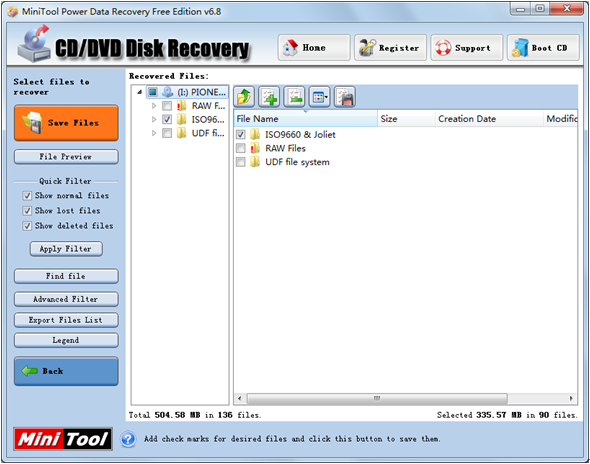This screenshot has width=590, height=464.
Task: Click the scrollbar left arrow
Action: pos(240,398)
